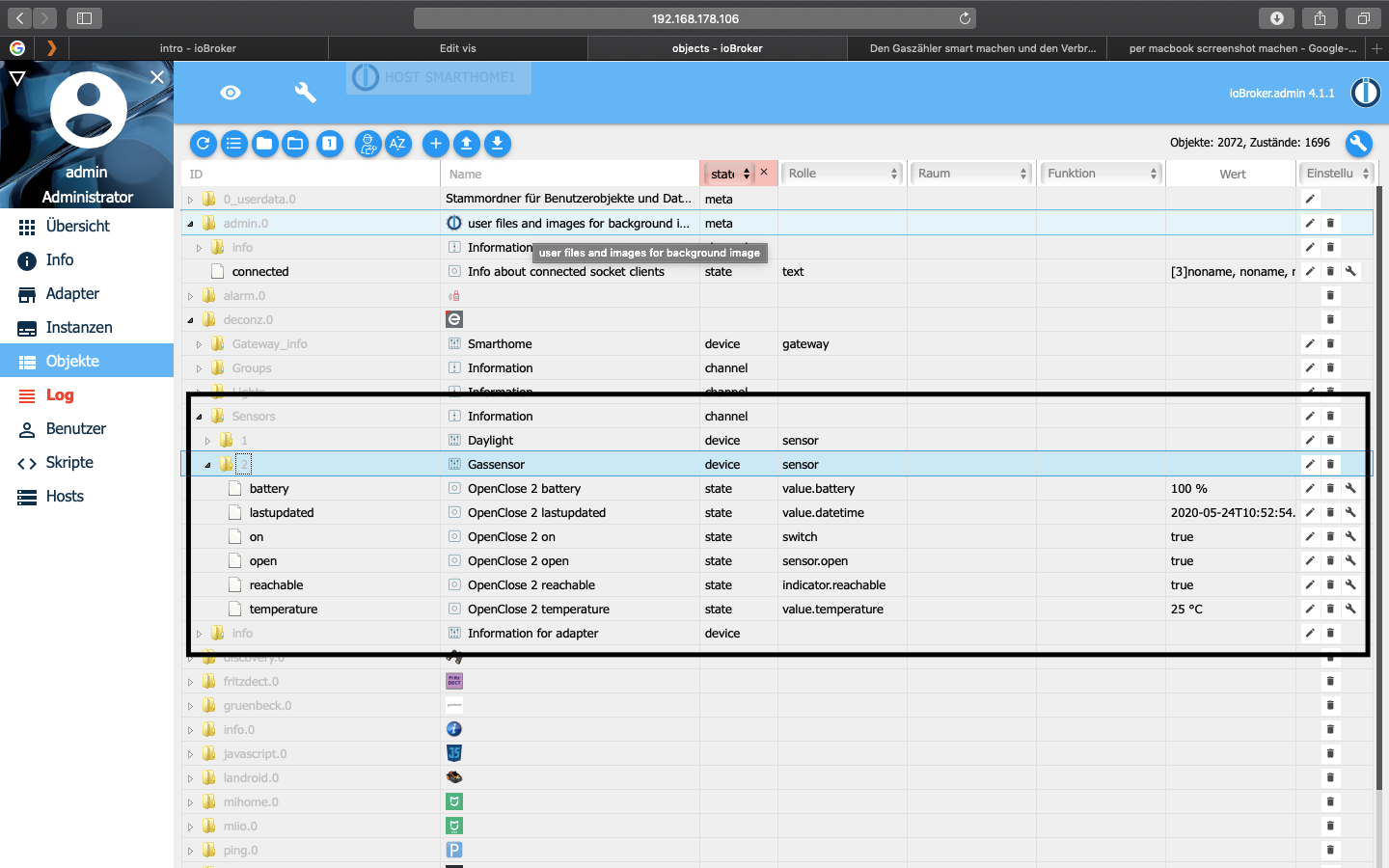Open Info in the sidebar menu
The image size is (1389, 868).
87,259
